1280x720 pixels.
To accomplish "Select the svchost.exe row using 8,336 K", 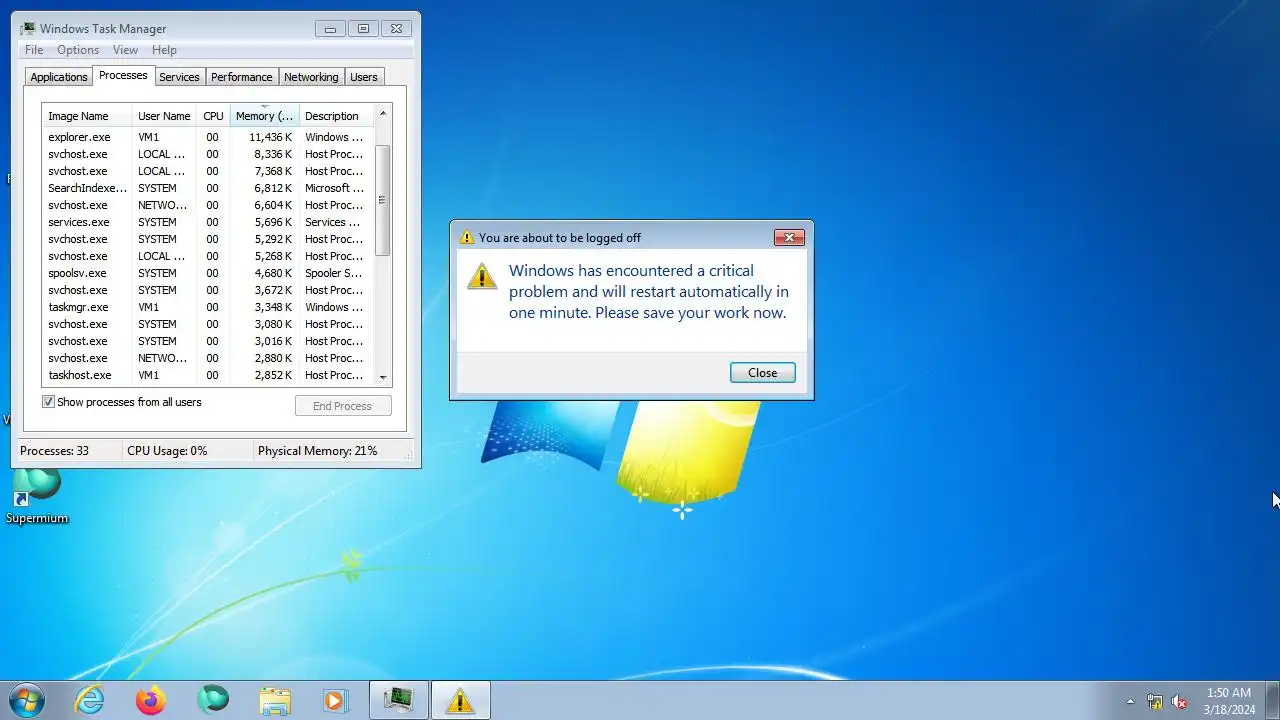I will click(x=208, y=154).
